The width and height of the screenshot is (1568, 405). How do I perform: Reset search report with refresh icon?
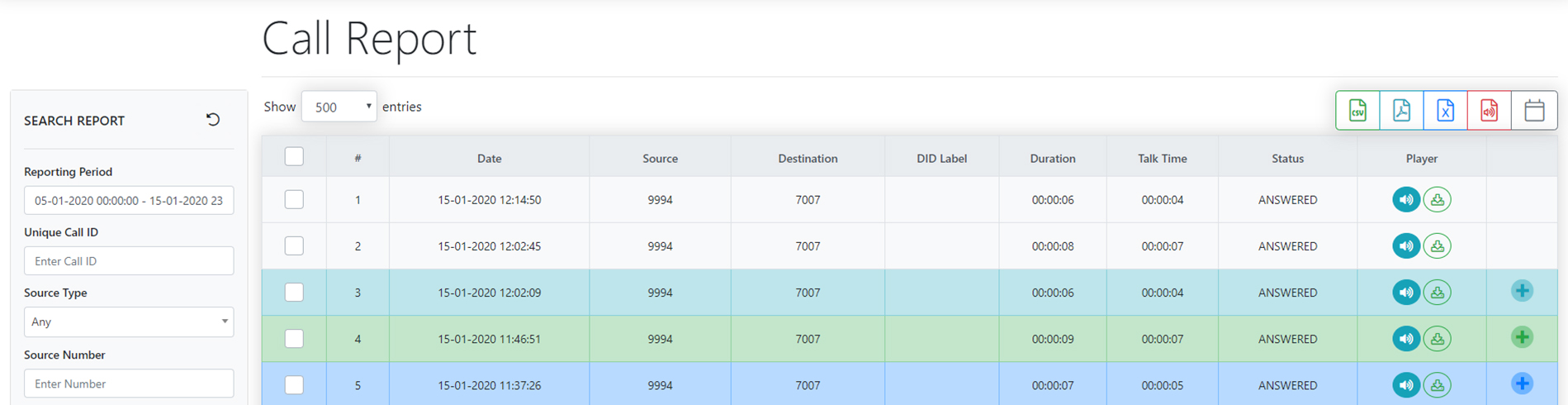pyautogui.click(x=213, y=120)
